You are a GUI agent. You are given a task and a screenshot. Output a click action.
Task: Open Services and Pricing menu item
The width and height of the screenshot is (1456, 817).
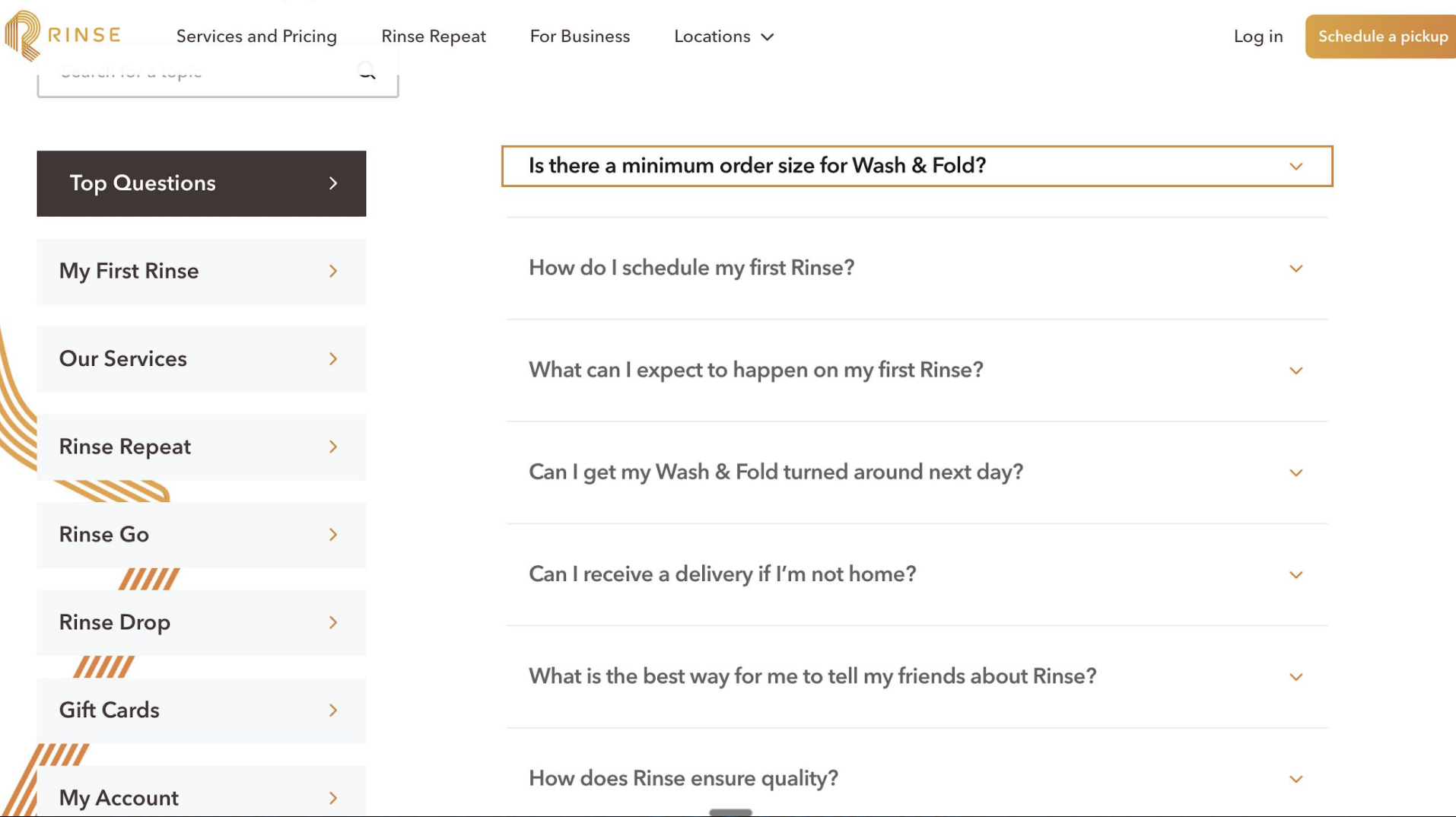(x=256, y=37)
